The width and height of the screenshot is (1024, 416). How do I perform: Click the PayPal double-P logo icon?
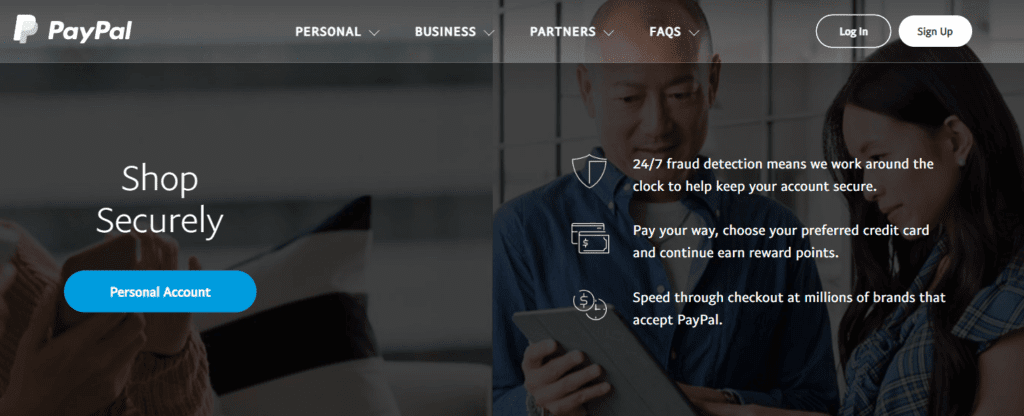click(x=25, y=30)
